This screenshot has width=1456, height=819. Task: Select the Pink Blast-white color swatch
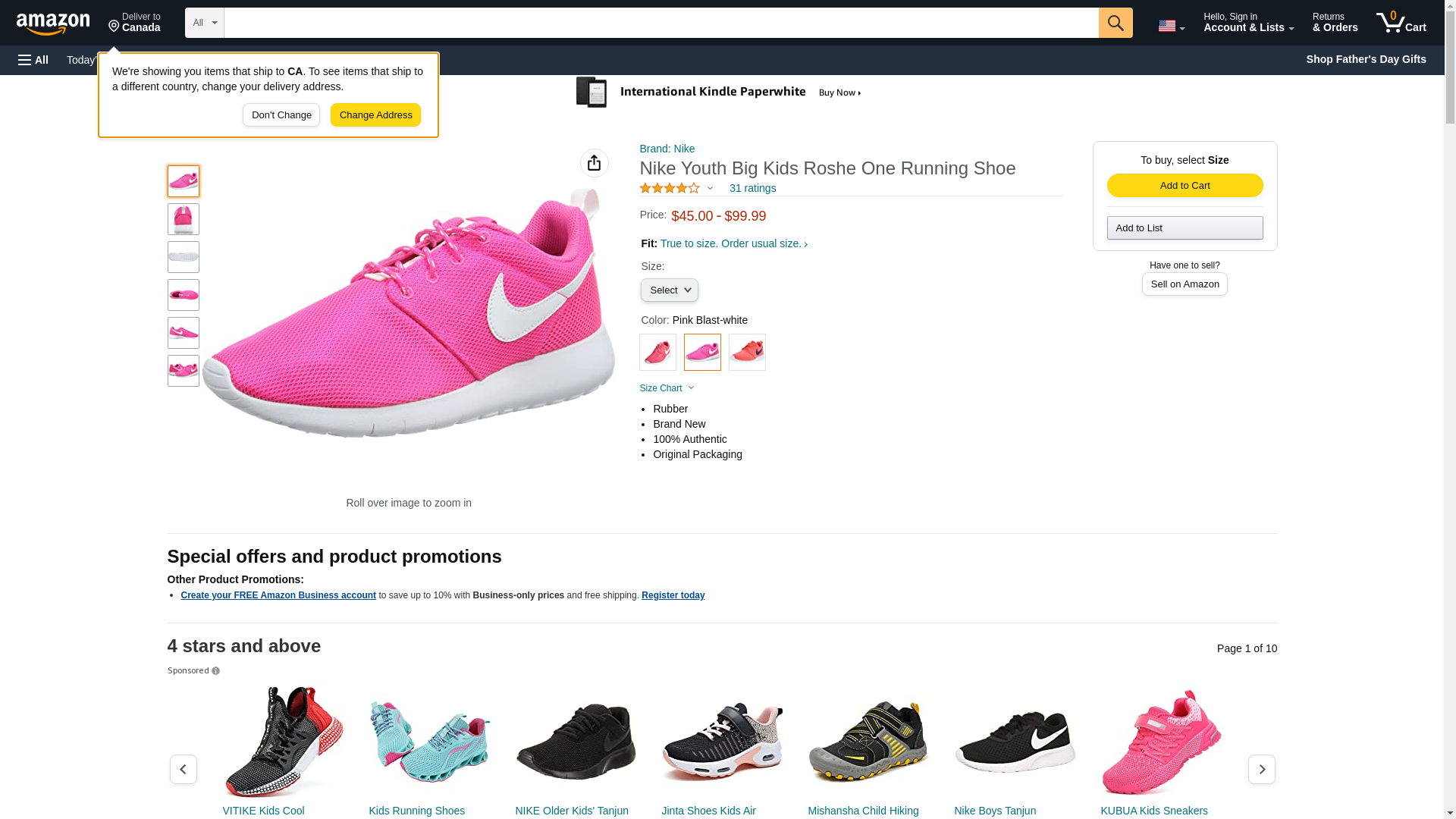(x=702, y=353)
